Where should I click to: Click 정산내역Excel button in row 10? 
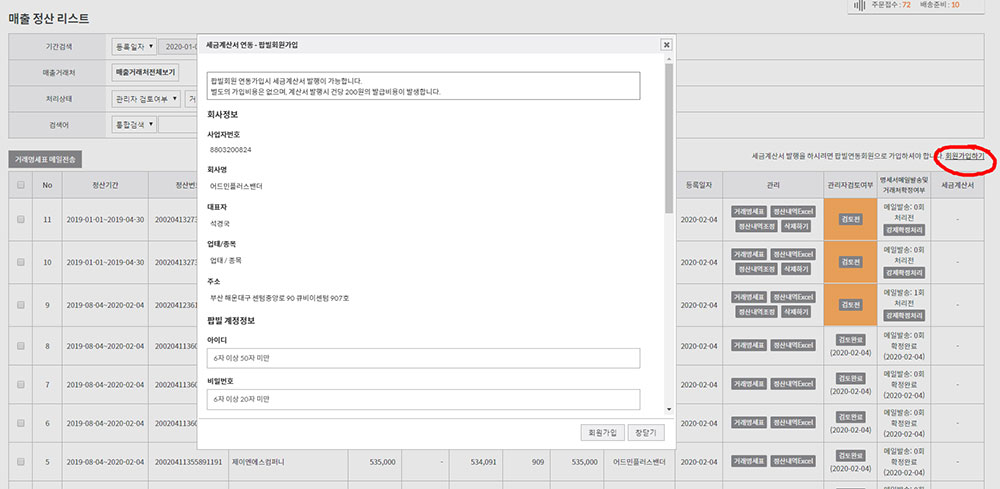[793, 254]
